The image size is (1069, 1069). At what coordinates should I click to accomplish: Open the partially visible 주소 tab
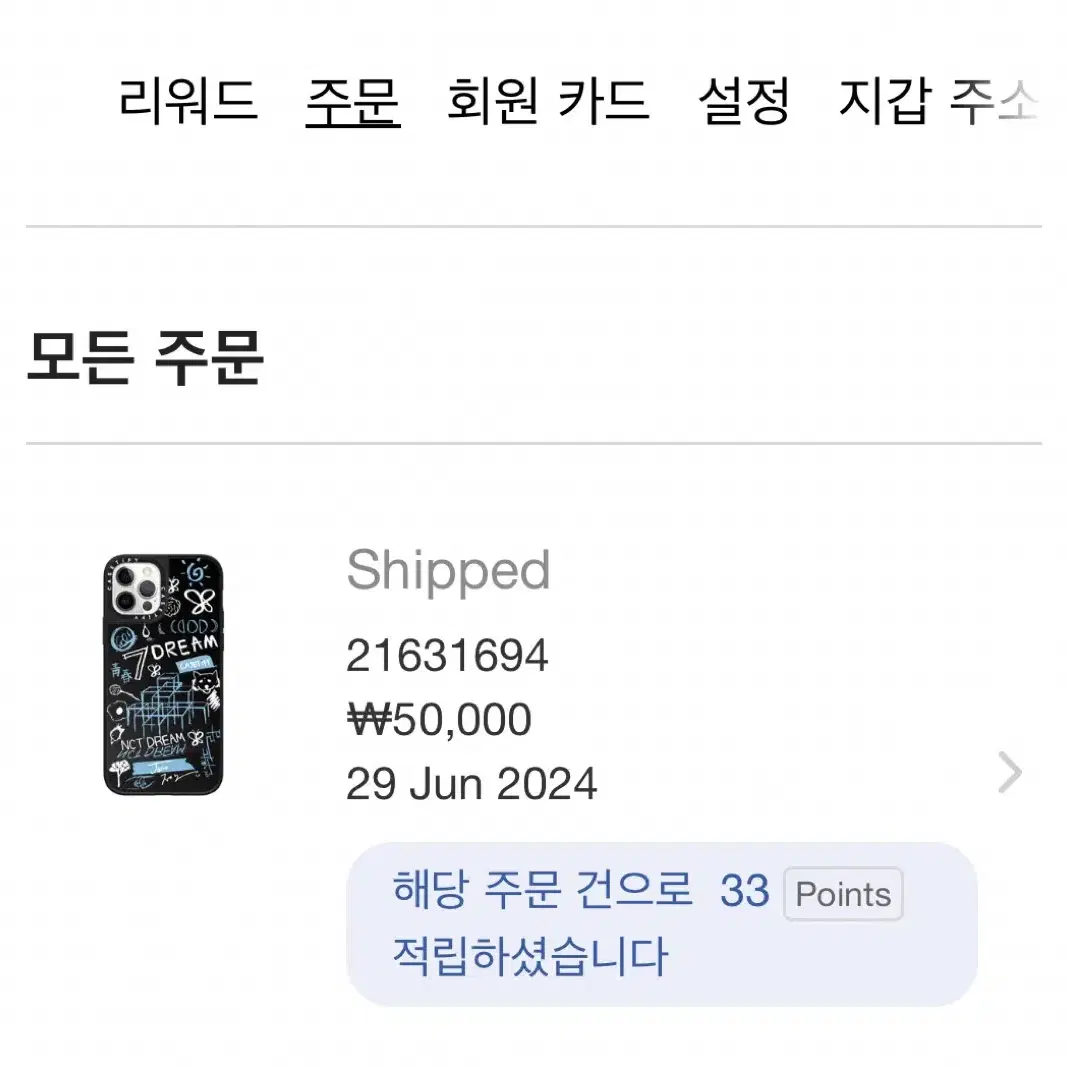(994, 101)
